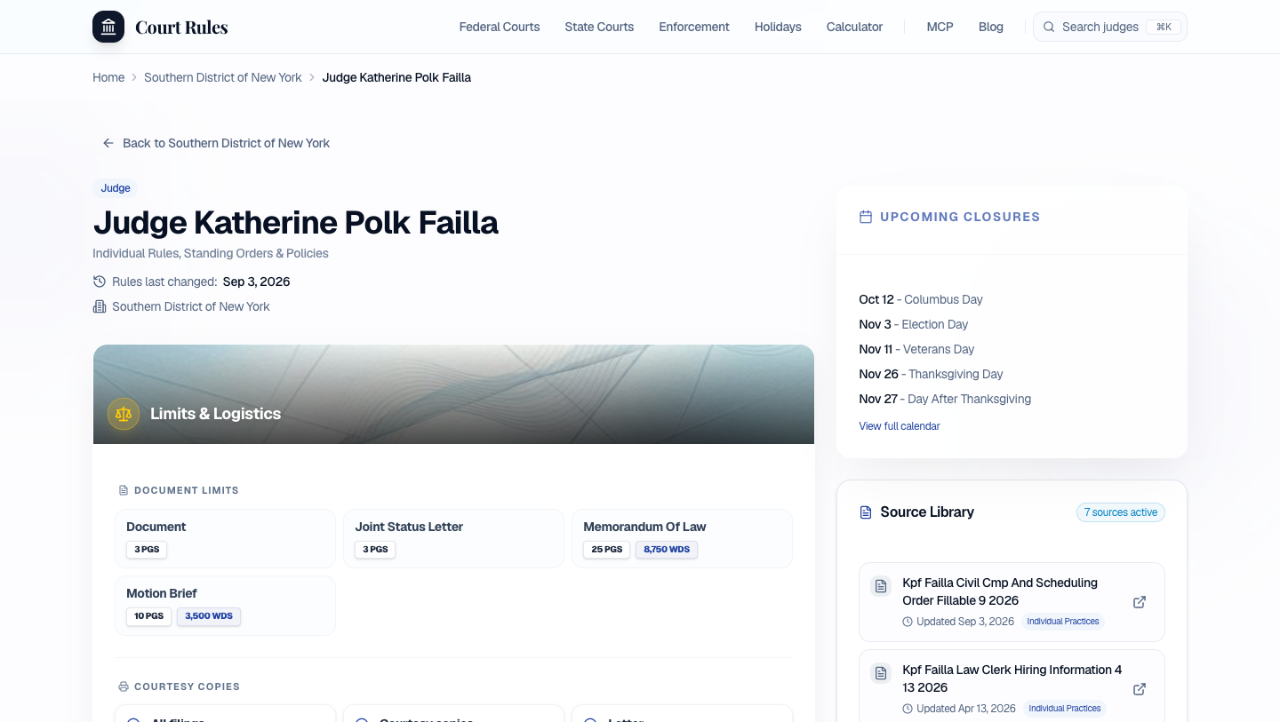Visit the Blog

(991, 27)
